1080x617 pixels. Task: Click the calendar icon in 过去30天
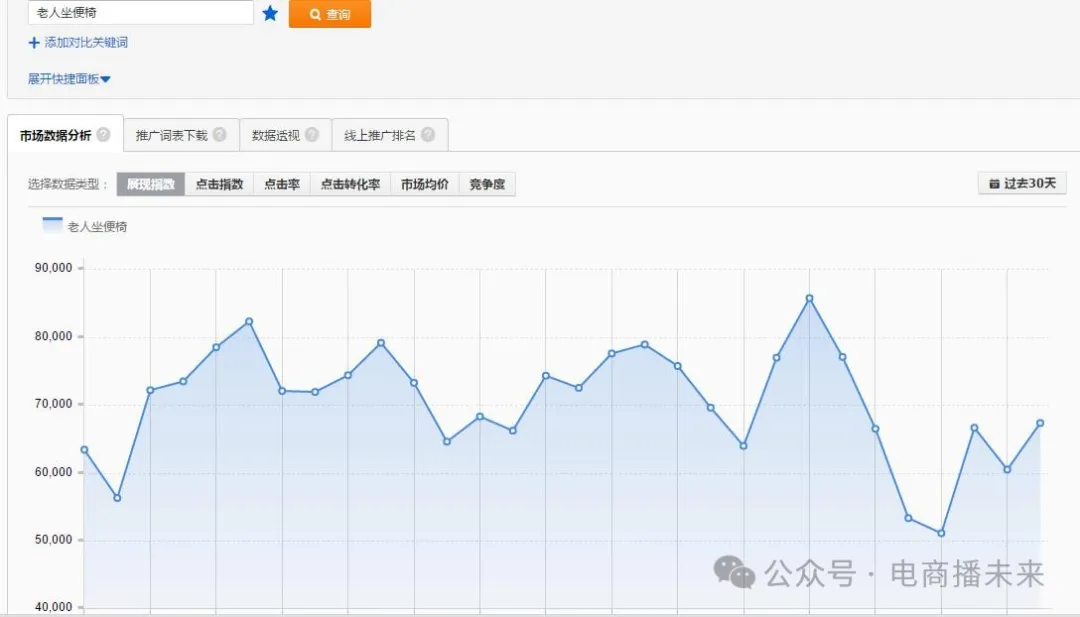[x=994, y=184]
